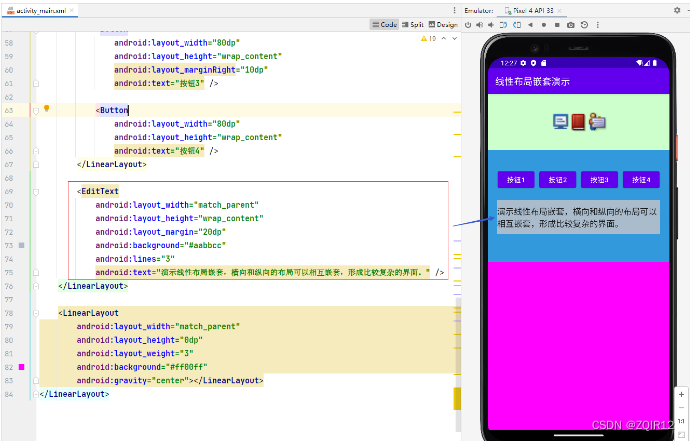The width and height of the screenshot is (690, 441).
Task: Click android:layout_marginRight="10dp" on line 60
Action: tap(191, 70)
